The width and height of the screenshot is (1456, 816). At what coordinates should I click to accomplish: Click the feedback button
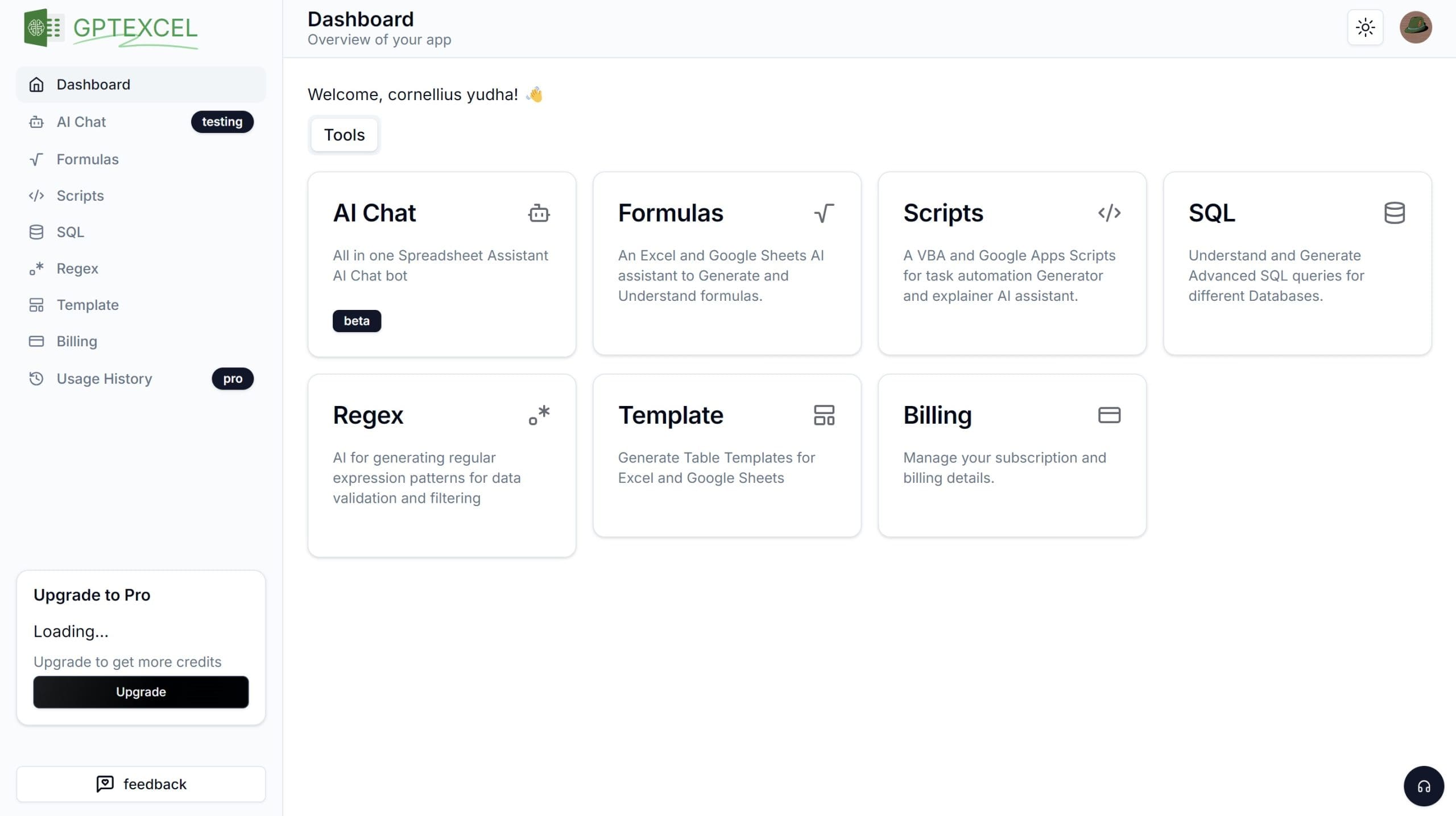[x=140, y=783]
